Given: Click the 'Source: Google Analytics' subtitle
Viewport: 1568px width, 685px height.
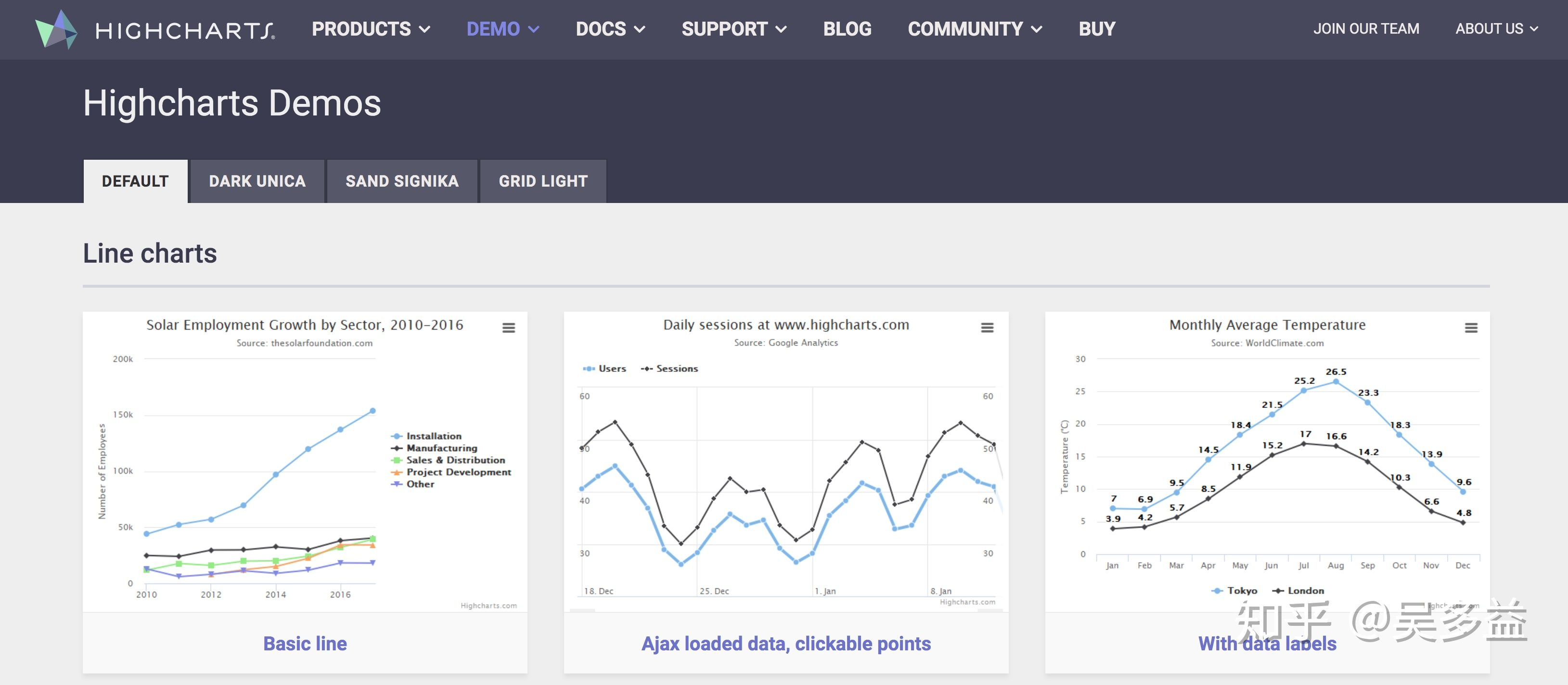Looking at the screenshot, I should [x=786, y=343].
